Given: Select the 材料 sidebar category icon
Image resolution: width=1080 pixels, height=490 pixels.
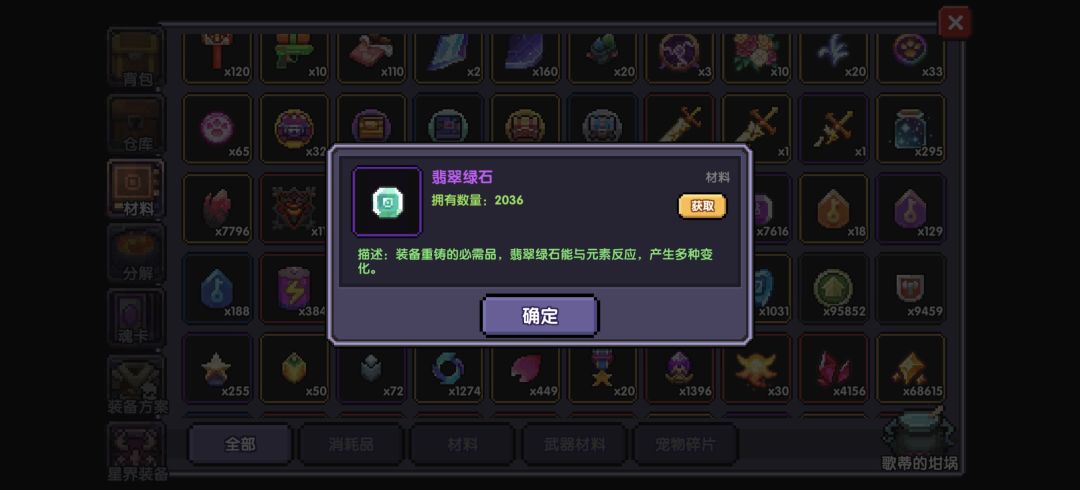Looking at the screenshot, I should pos(136,189).
